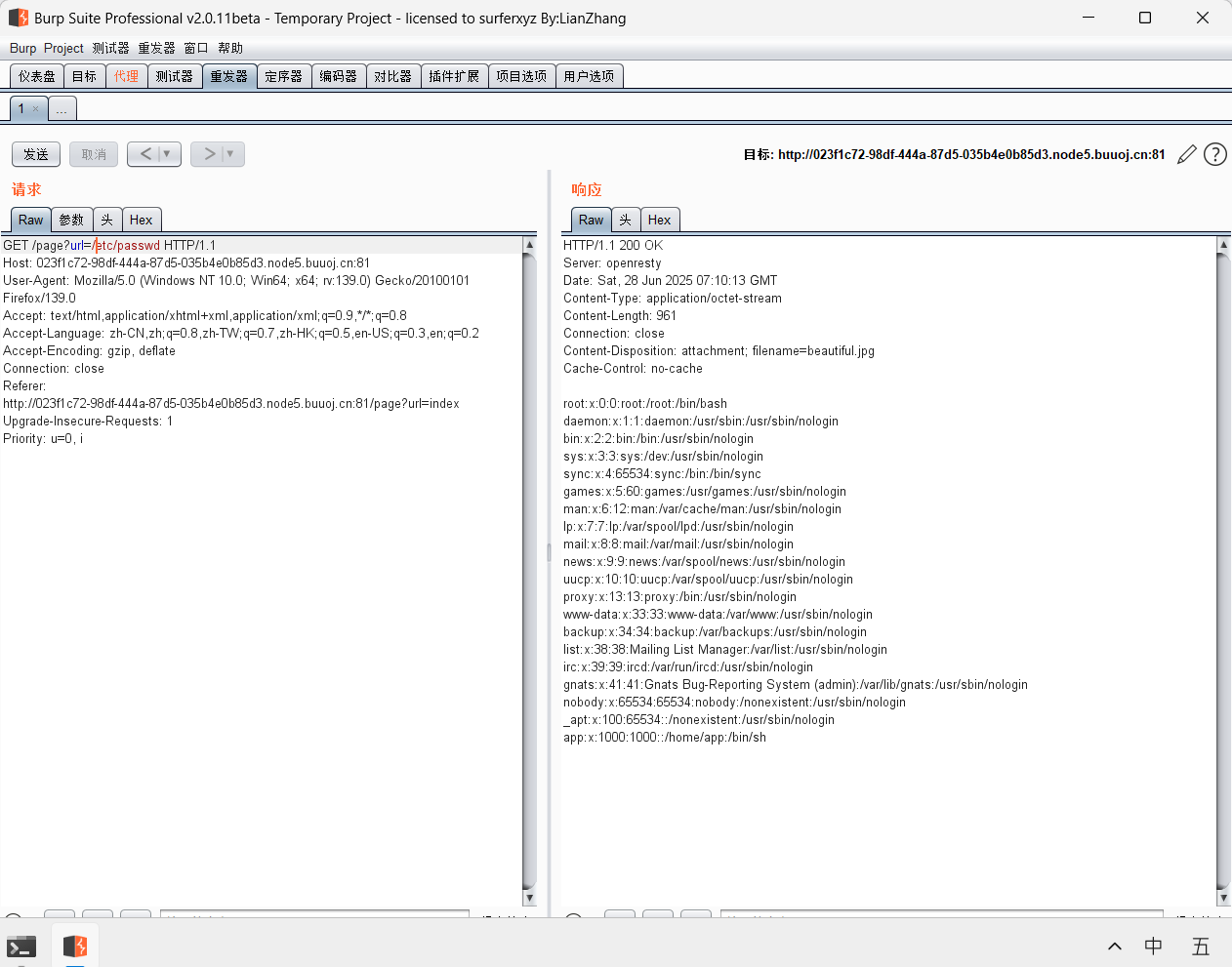This screenshot has height=967, width=1232.
Task: Open the Burp menu
Action: click(22, 48)
